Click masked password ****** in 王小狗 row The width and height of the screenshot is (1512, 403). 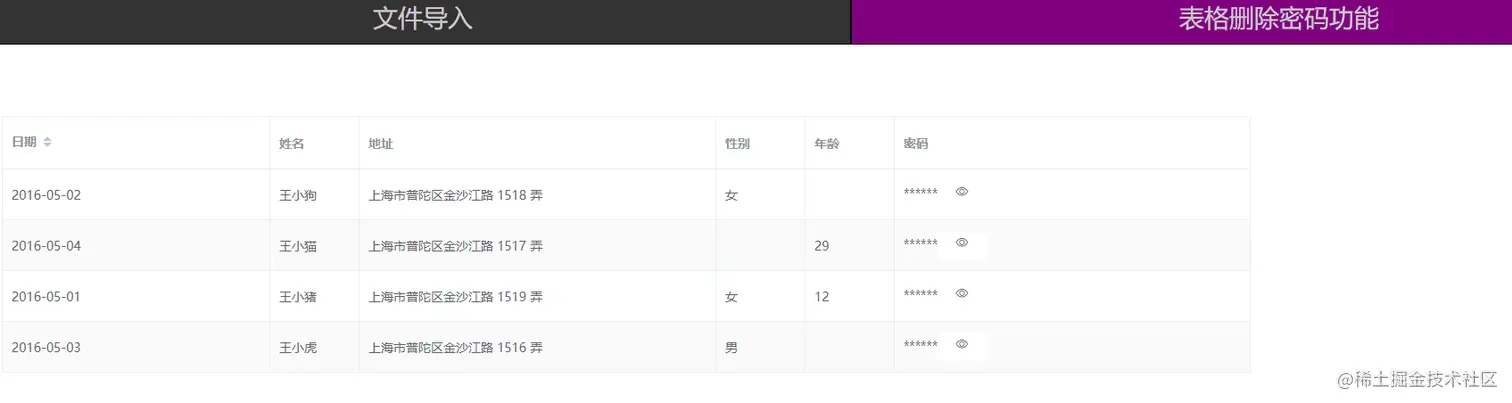pyautogui.click(x=921, y=192)
